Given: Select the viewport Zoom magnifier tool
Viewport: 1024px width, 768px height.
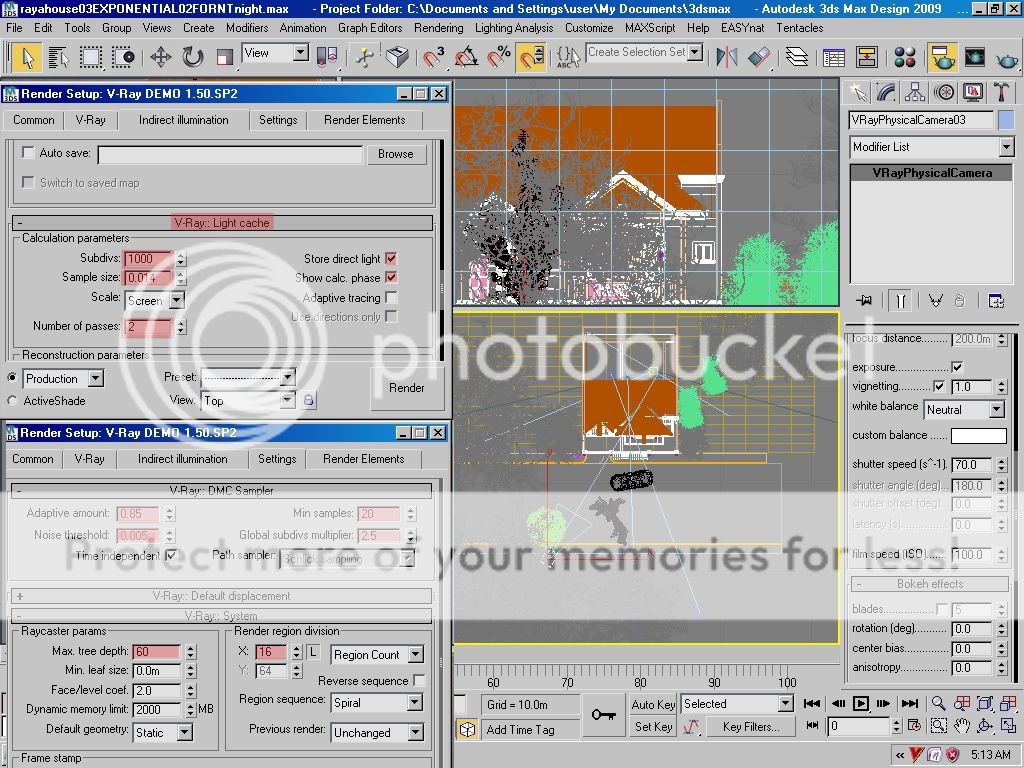Looking at the screenshot, I should pos(938,703).
